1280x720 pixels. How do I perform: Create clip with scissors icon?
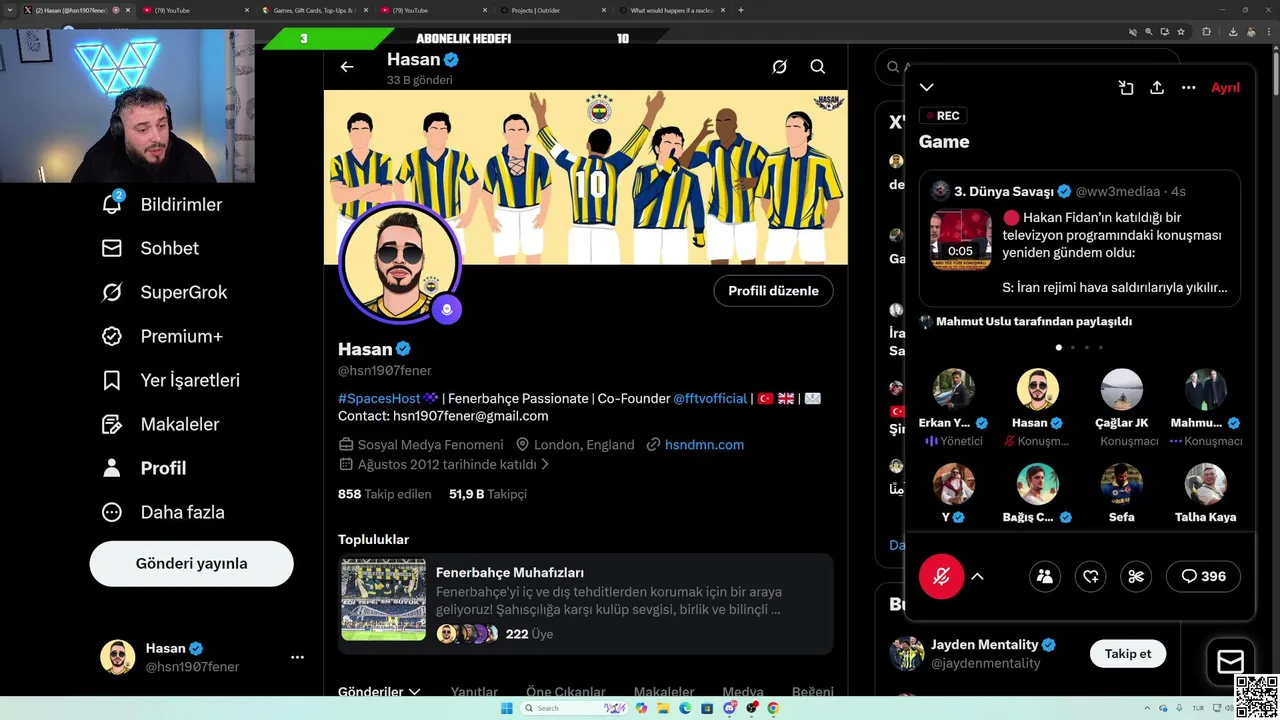[x=1136, y=576]
